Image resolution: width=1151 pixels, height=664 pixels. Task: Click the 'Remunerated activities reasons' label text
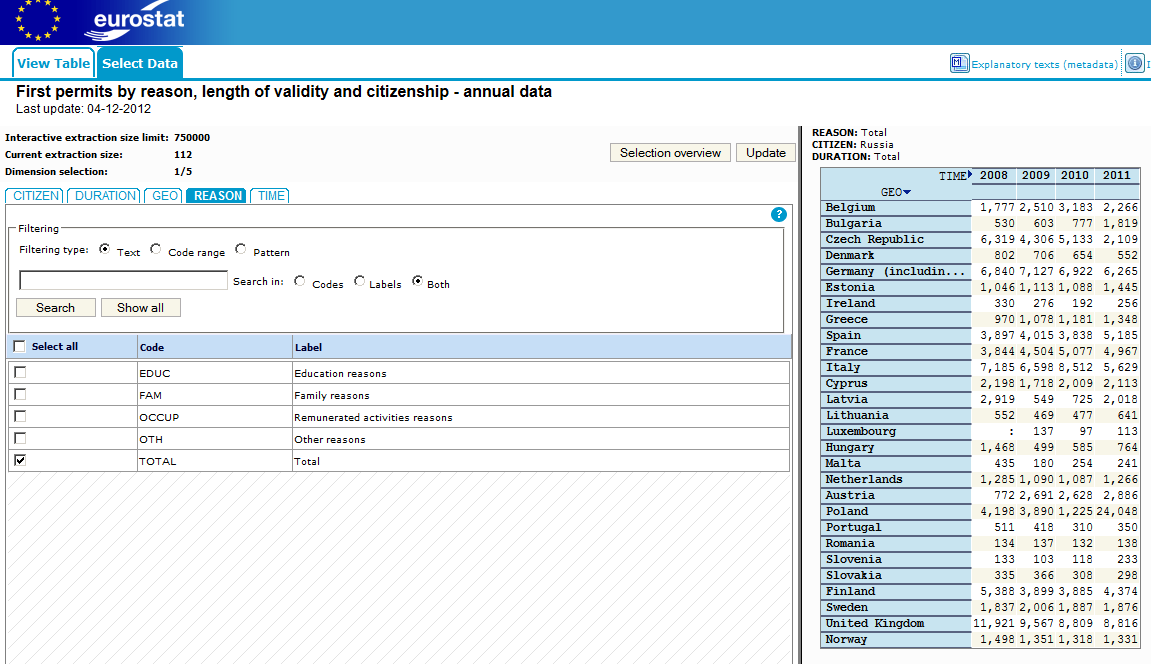373,417
